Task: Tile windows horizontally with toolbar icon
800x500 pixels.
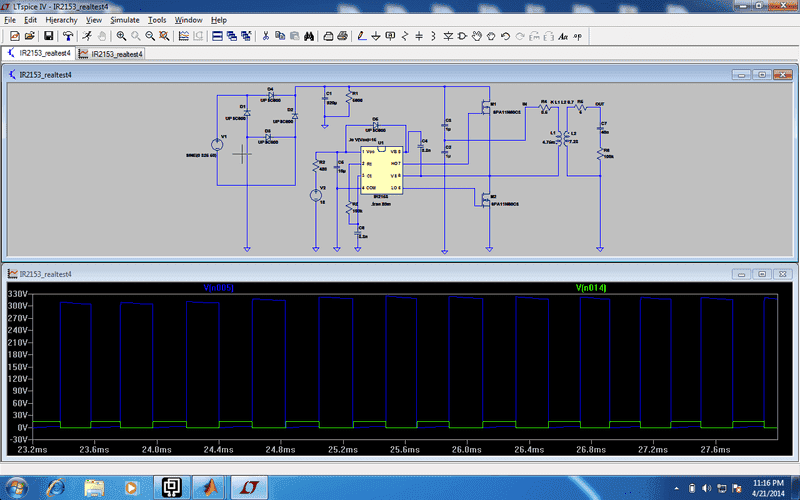Action: 217,36
